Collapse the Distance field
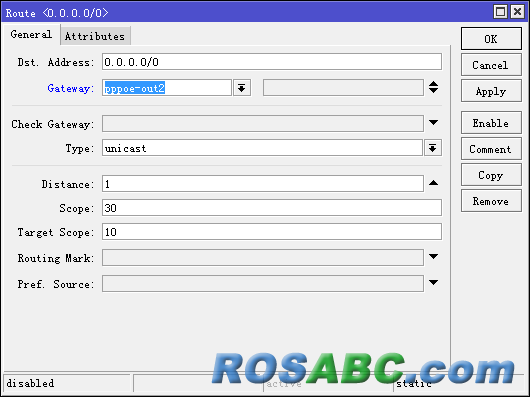The height and width of the screenshot is (397, 530). 434,183
